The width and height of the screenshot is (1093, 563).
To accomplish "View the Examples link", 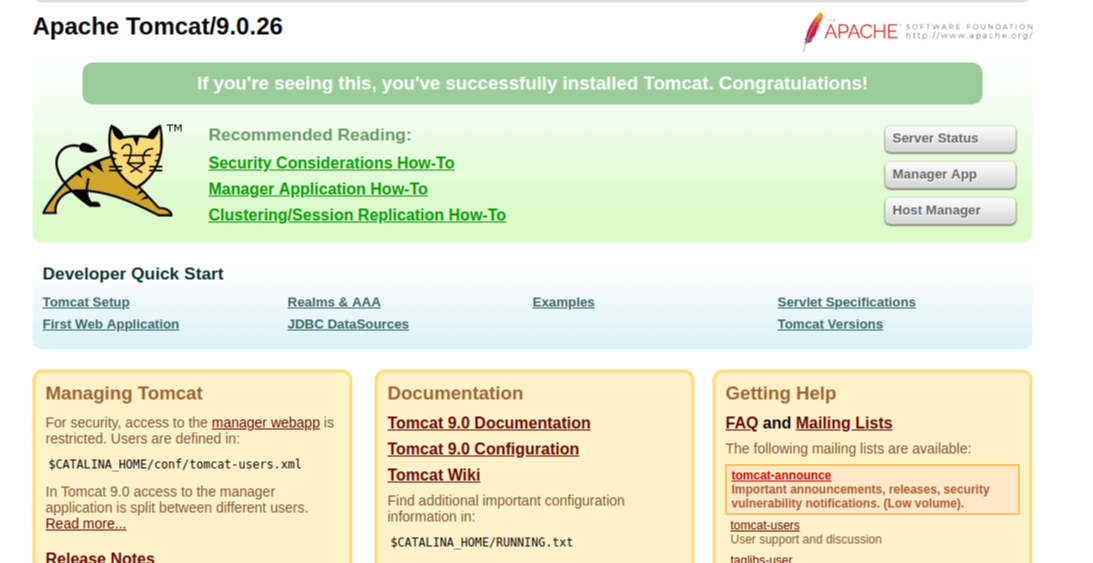I will click(563, 302).
